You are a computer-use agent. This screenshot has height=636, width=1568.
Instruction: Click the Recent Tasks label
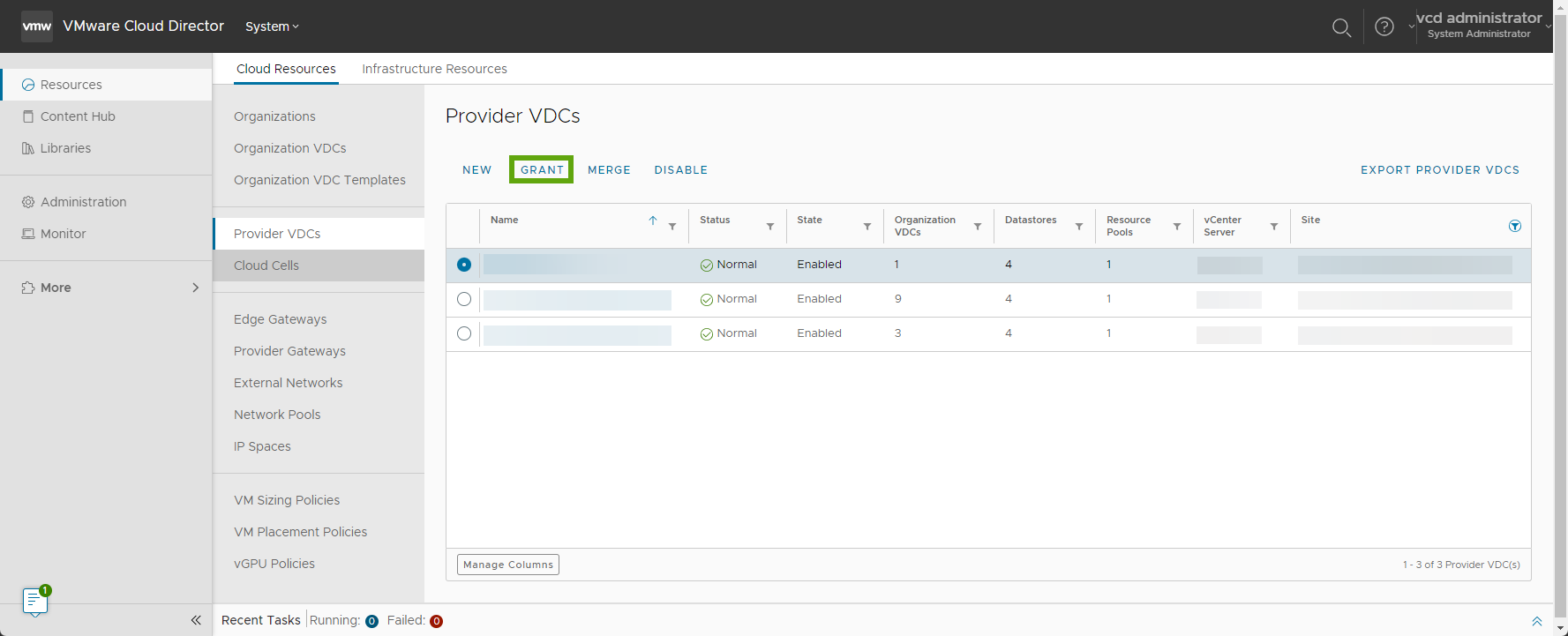(261, 621)
